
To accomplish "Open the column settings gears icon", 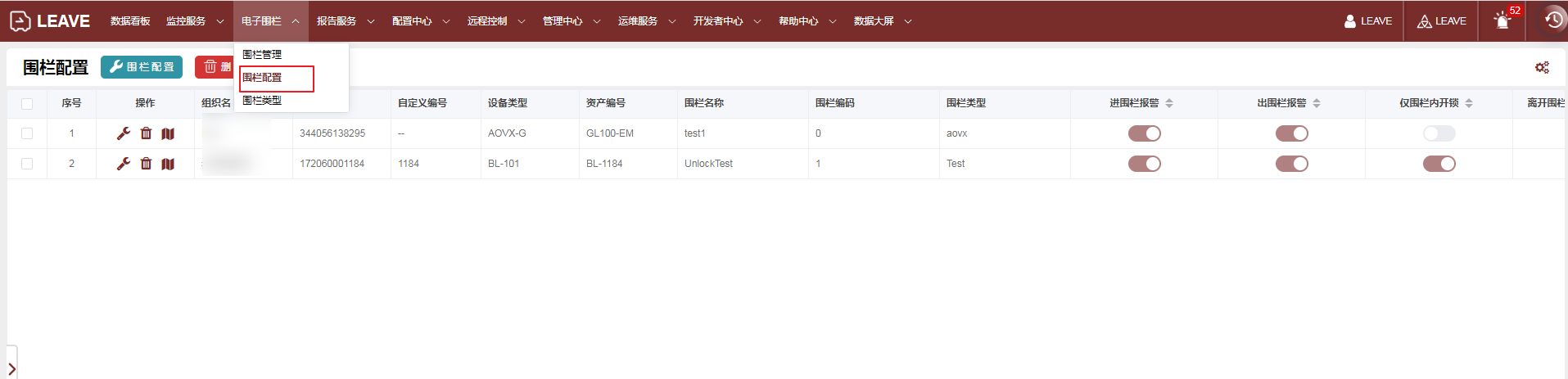I will click(1542, 67).
